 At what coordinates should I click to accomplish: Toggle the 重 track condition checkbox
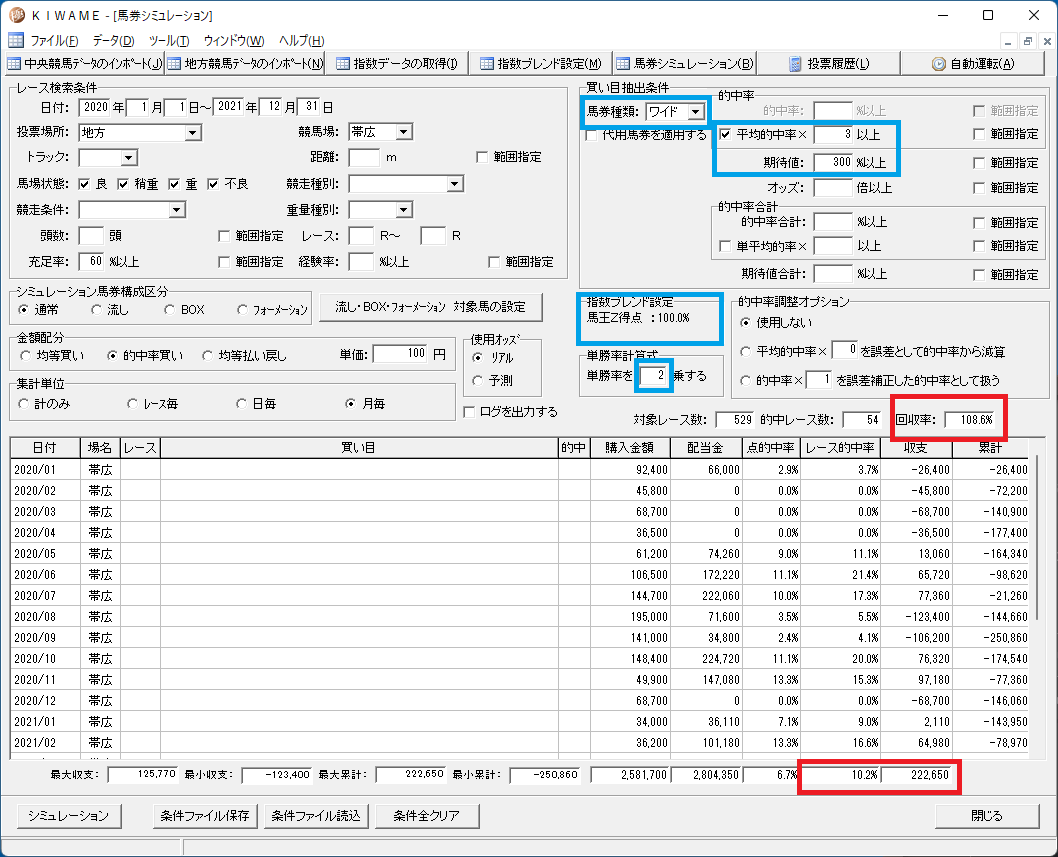[174, 184]
